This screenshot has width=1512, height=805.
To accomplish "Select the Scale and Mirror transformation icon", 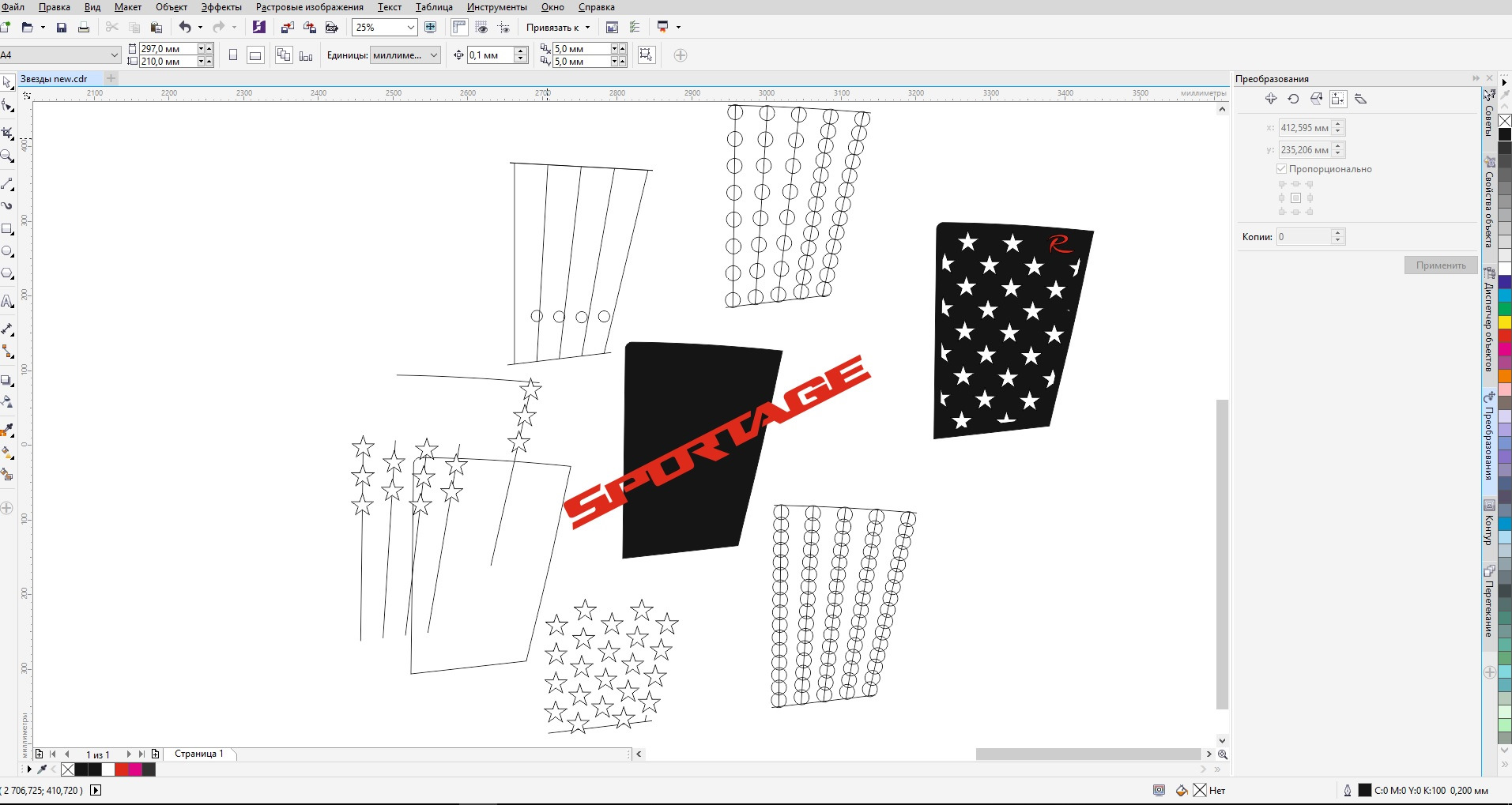I will (x=1316, y=99).
